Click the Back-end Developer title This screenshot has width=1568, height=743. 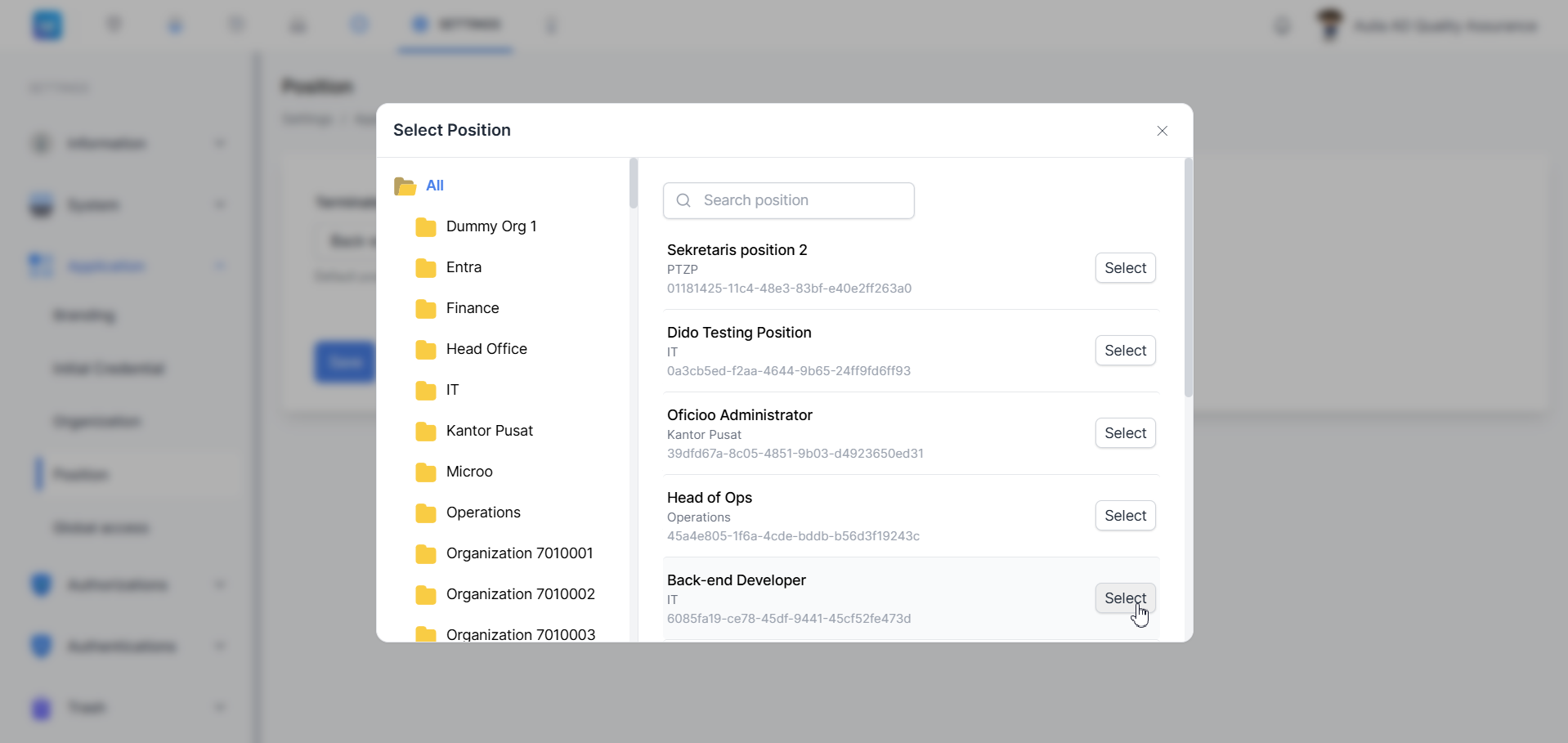(737, 580)
